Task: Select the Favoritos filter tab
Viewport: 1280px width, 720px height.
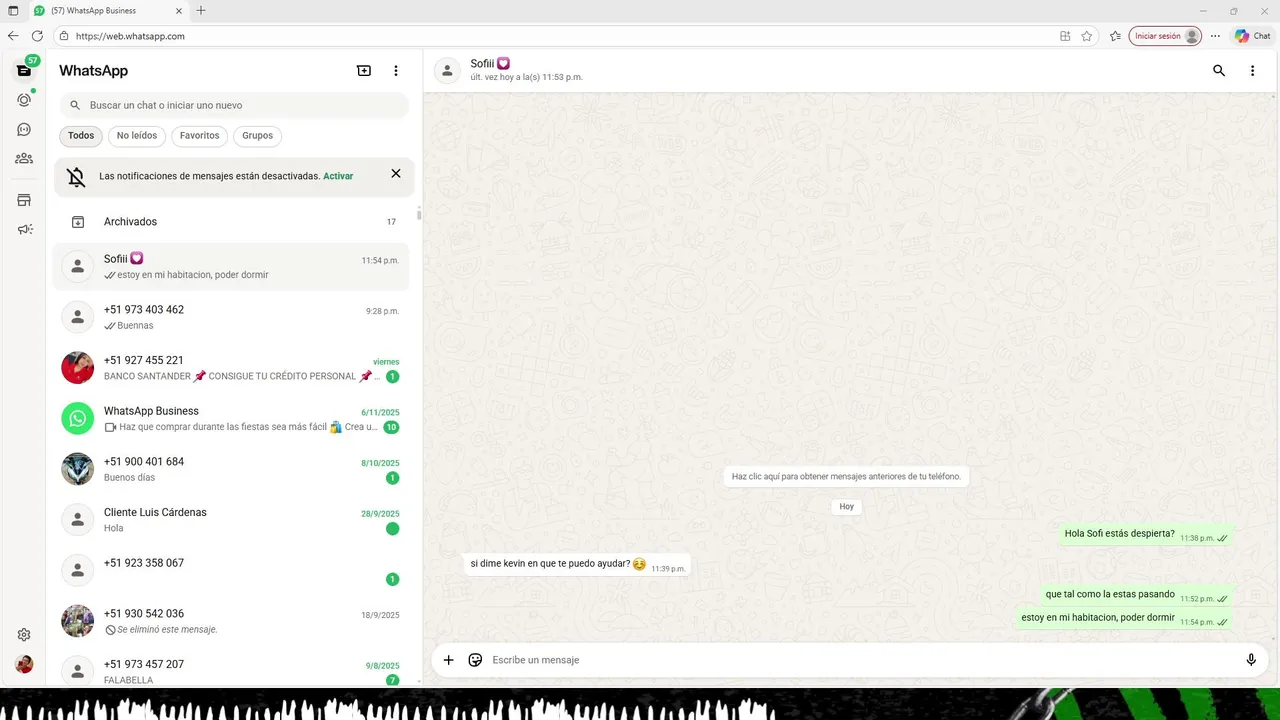Action: (200, 136)
